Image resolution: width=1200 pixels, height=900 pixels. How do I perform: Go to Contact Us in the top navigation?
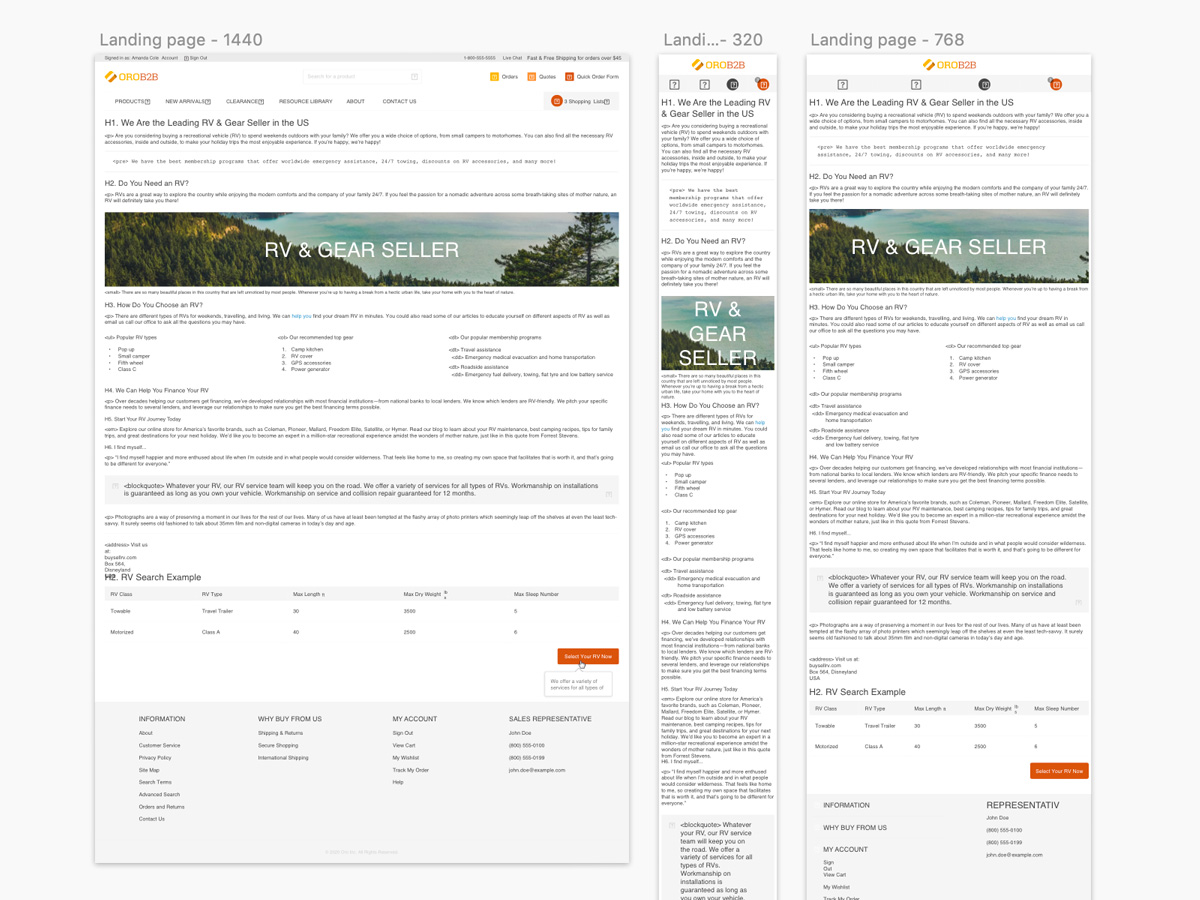click(399, 102)
